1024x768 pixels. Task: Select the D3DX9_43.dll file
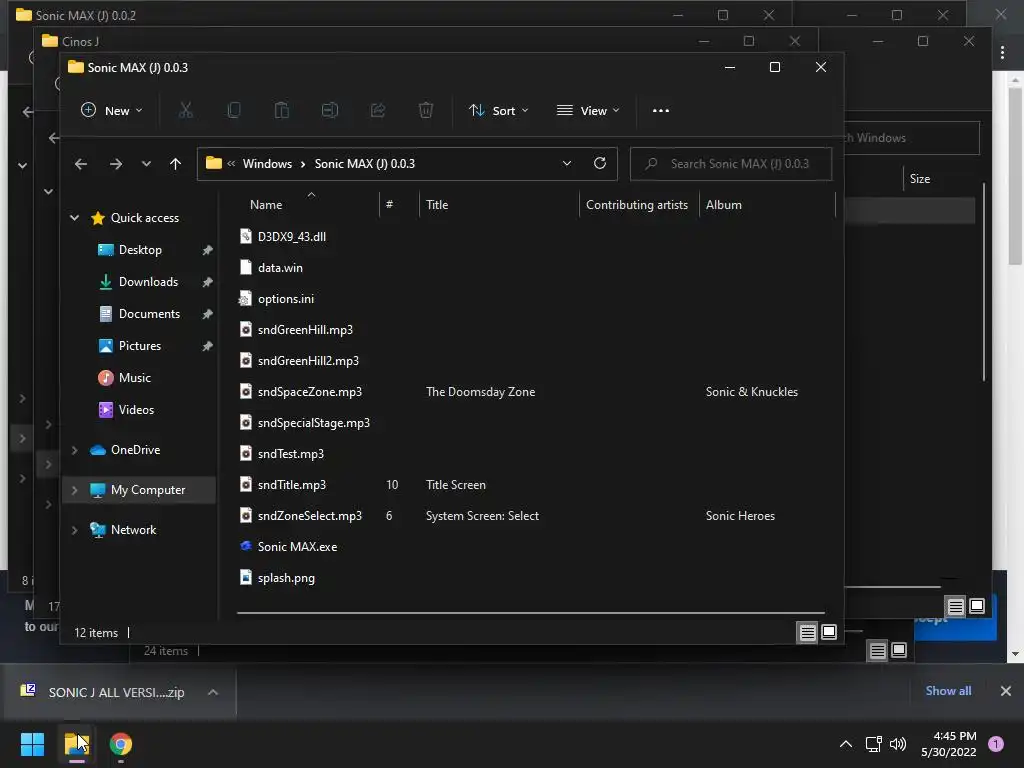(292, 236)
